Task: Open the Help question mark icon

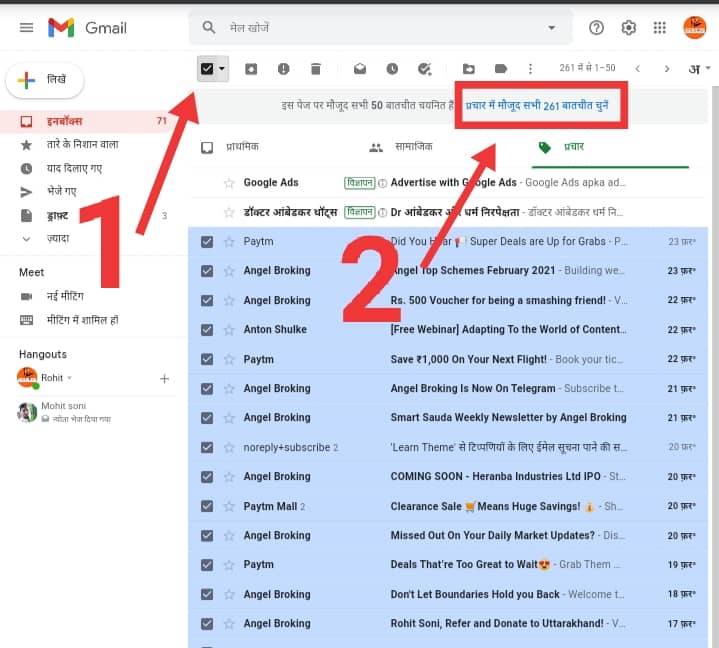Action: pos(596,28)
